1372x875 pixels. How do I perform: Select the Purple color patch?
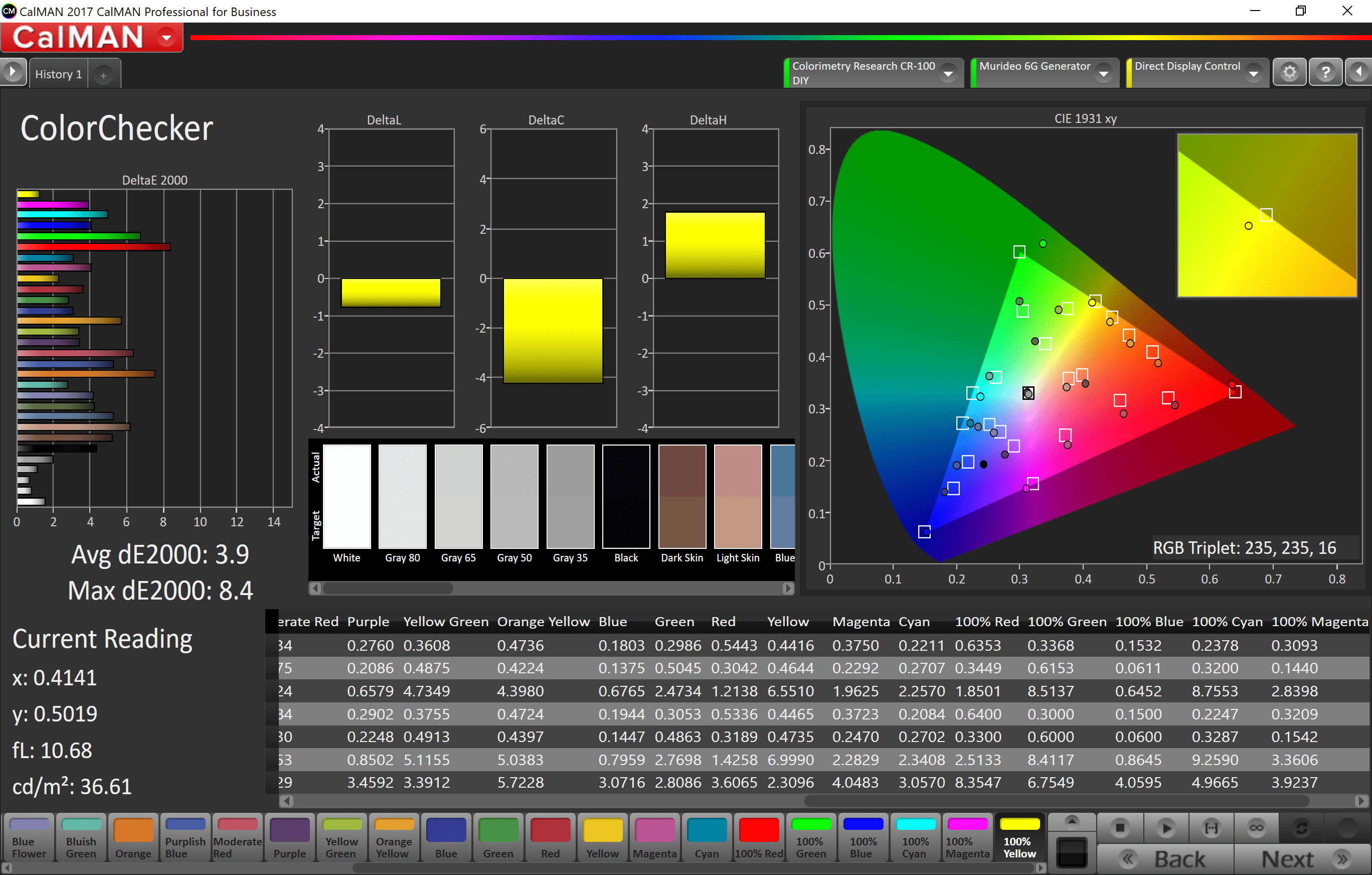coord(289,837)
